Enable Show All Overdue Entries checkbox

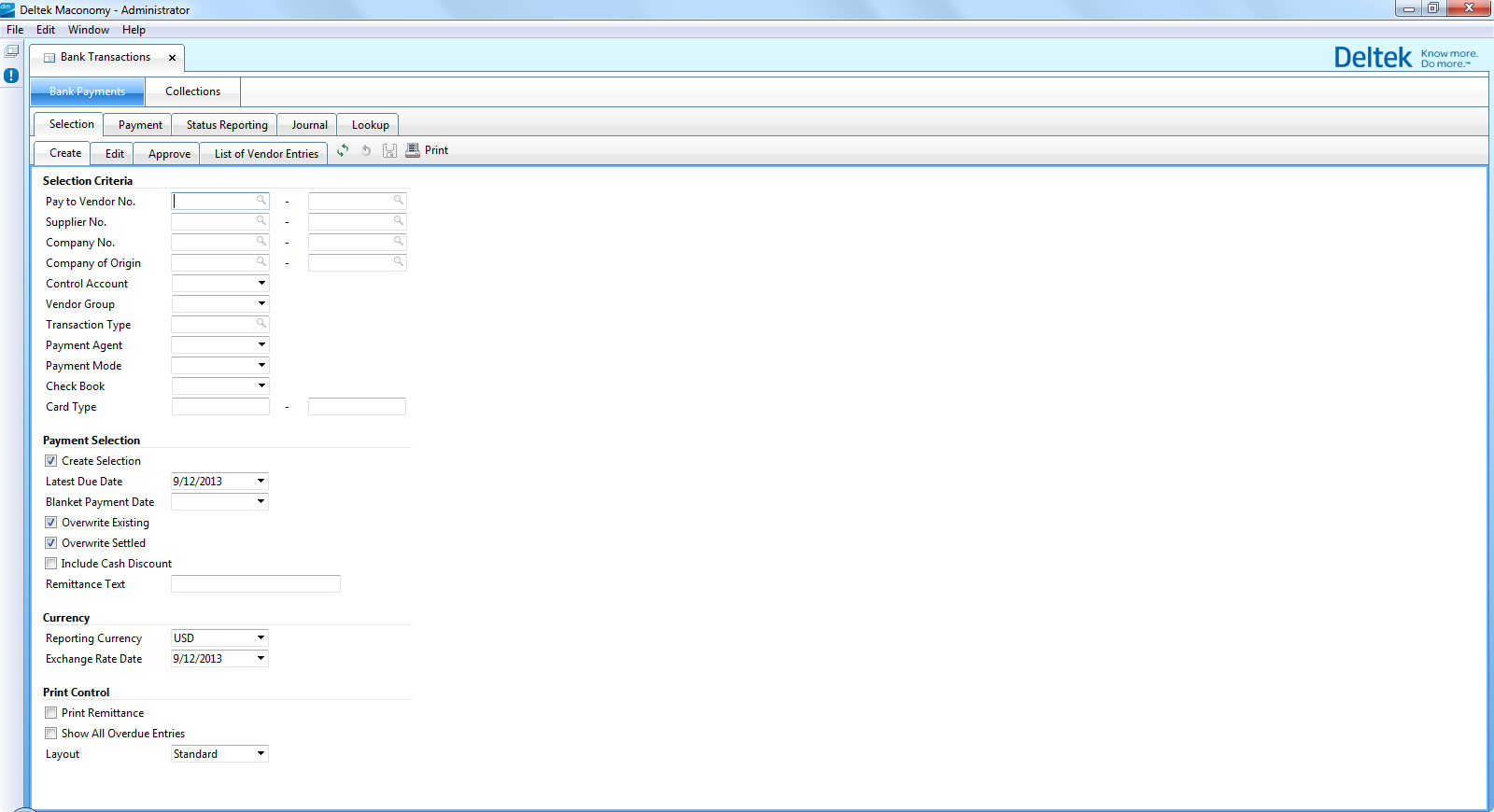tap(51, 734)
